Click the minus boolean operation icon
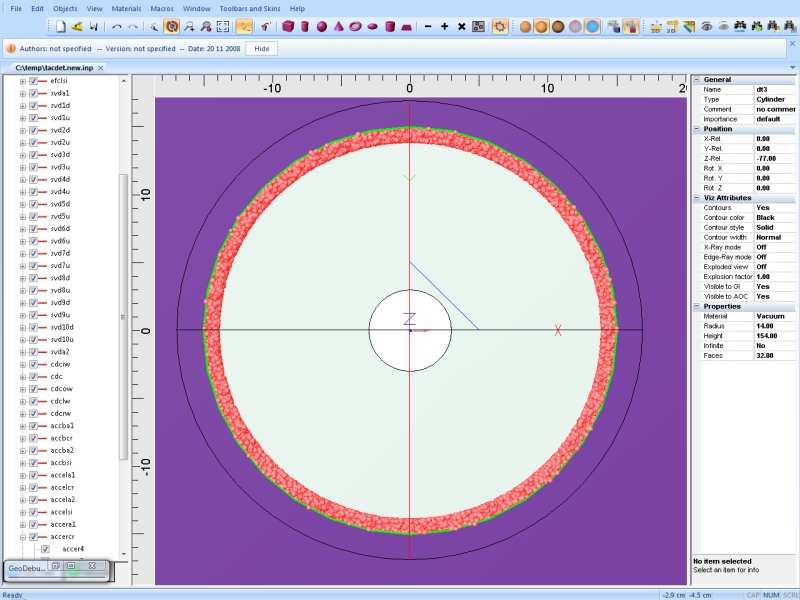 coord(428,27)
